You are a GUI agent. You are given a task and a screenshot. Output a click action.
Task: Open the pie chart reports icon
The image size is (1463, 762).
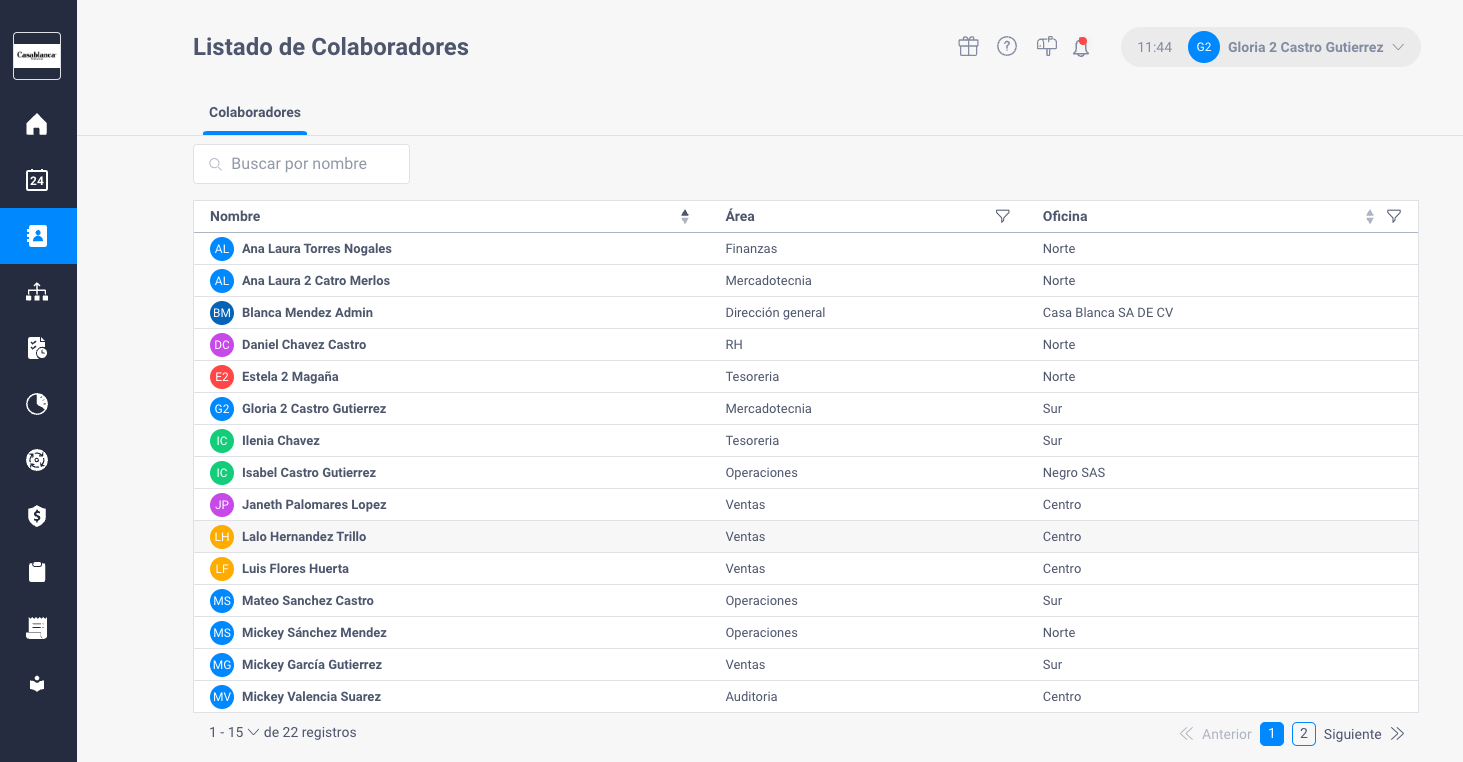tap(37, 404)
